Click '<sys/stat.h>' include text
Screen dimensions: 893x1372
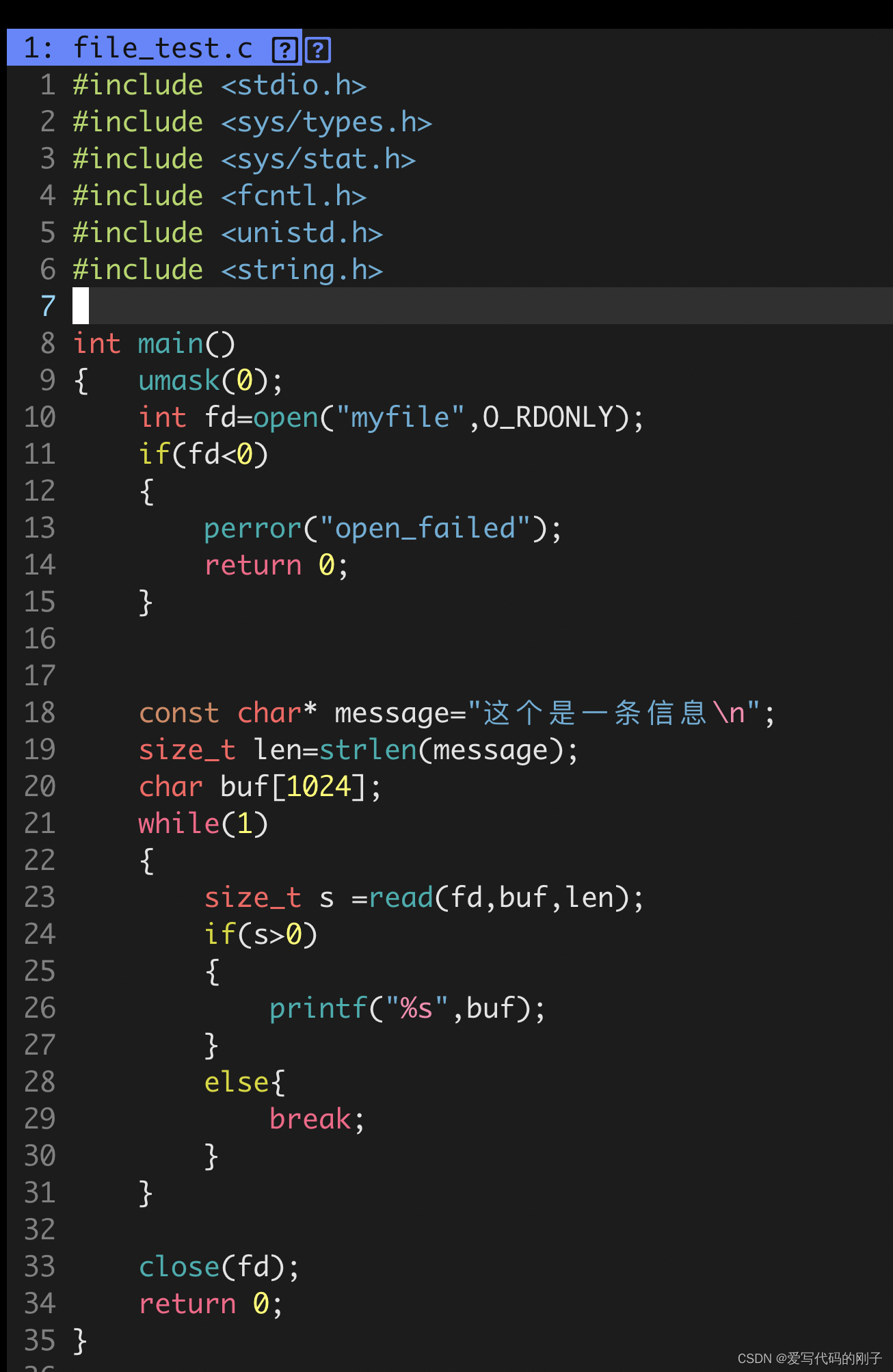319,159
